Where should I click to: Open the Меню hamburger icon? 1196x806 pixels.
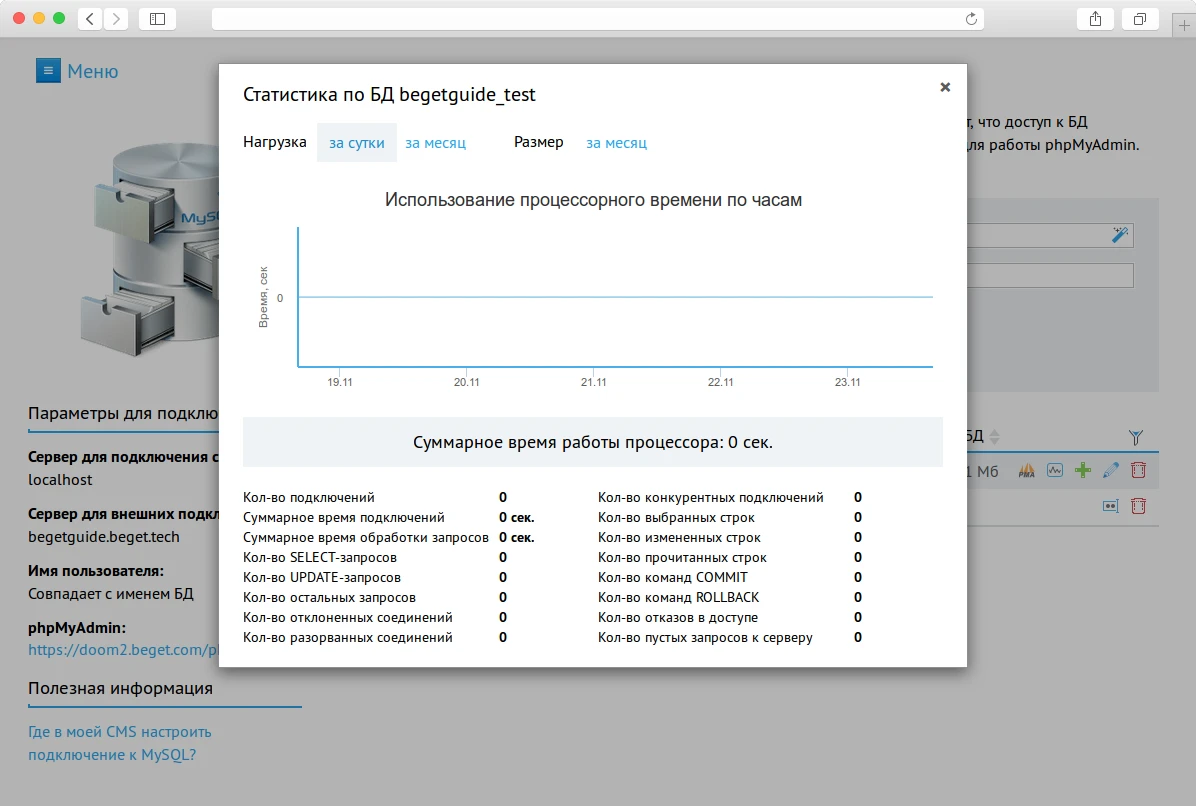coord(48,71)
